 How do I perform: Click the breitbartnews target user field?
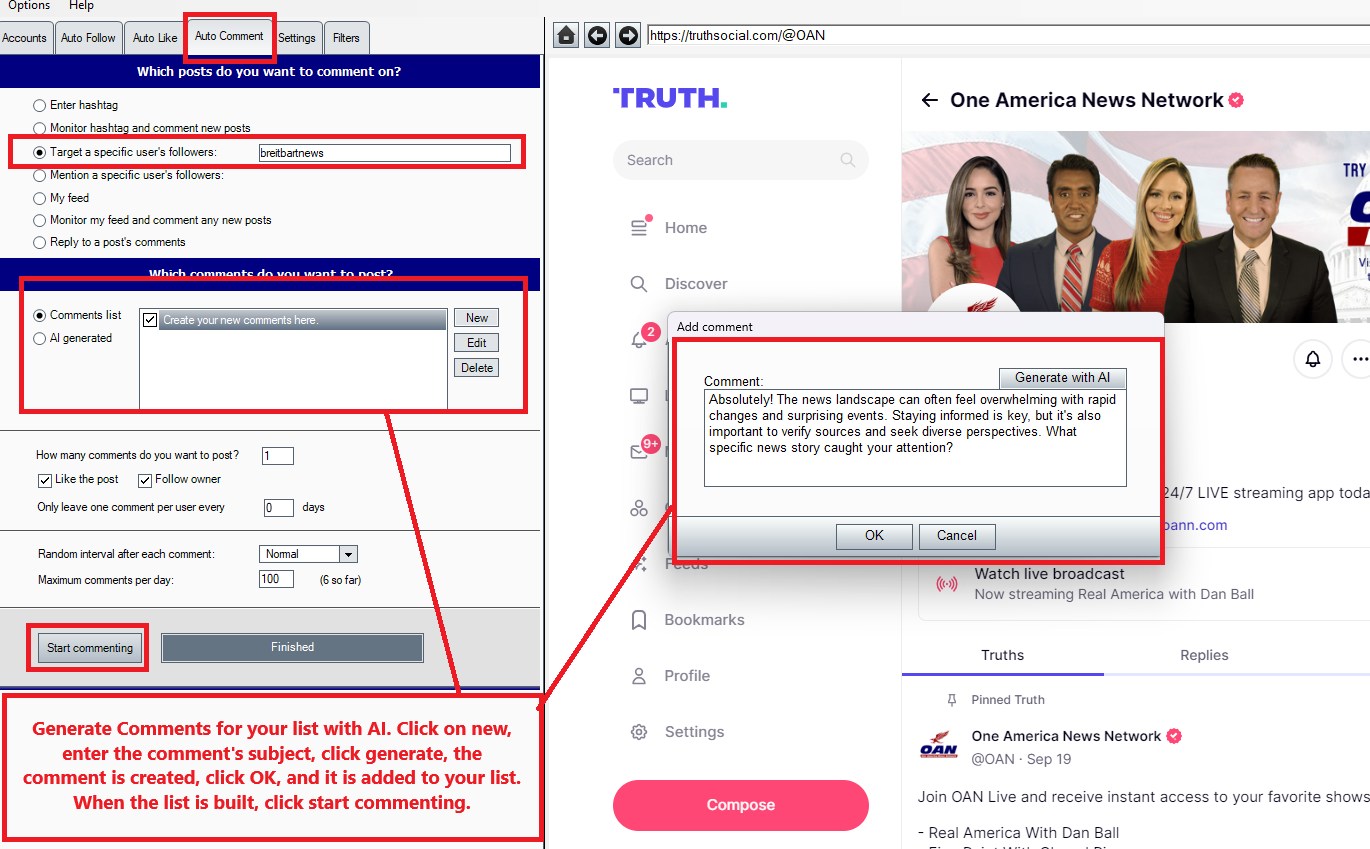click(384, 153)
